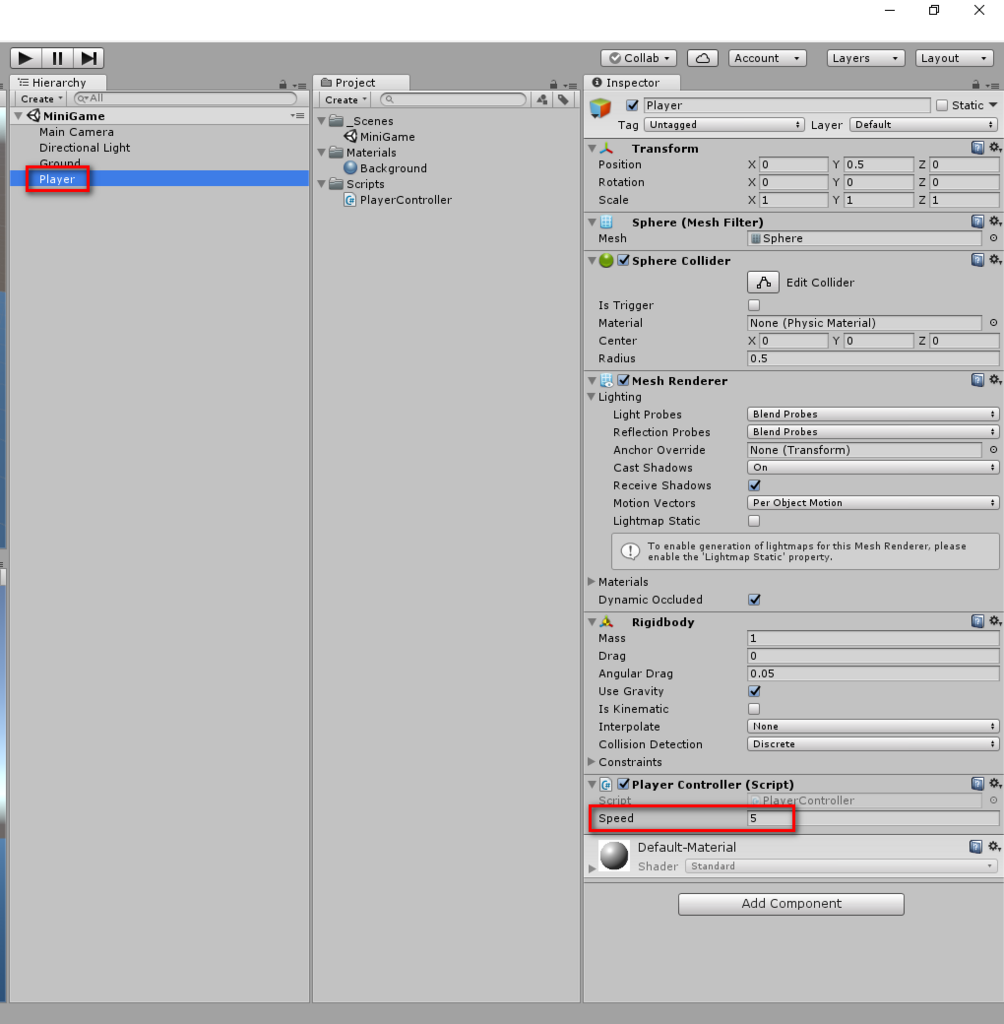The height and width of the screenshot is (1024, 1004).
Task: Open Mesh Renderer help icon
Action: point(977,380)
